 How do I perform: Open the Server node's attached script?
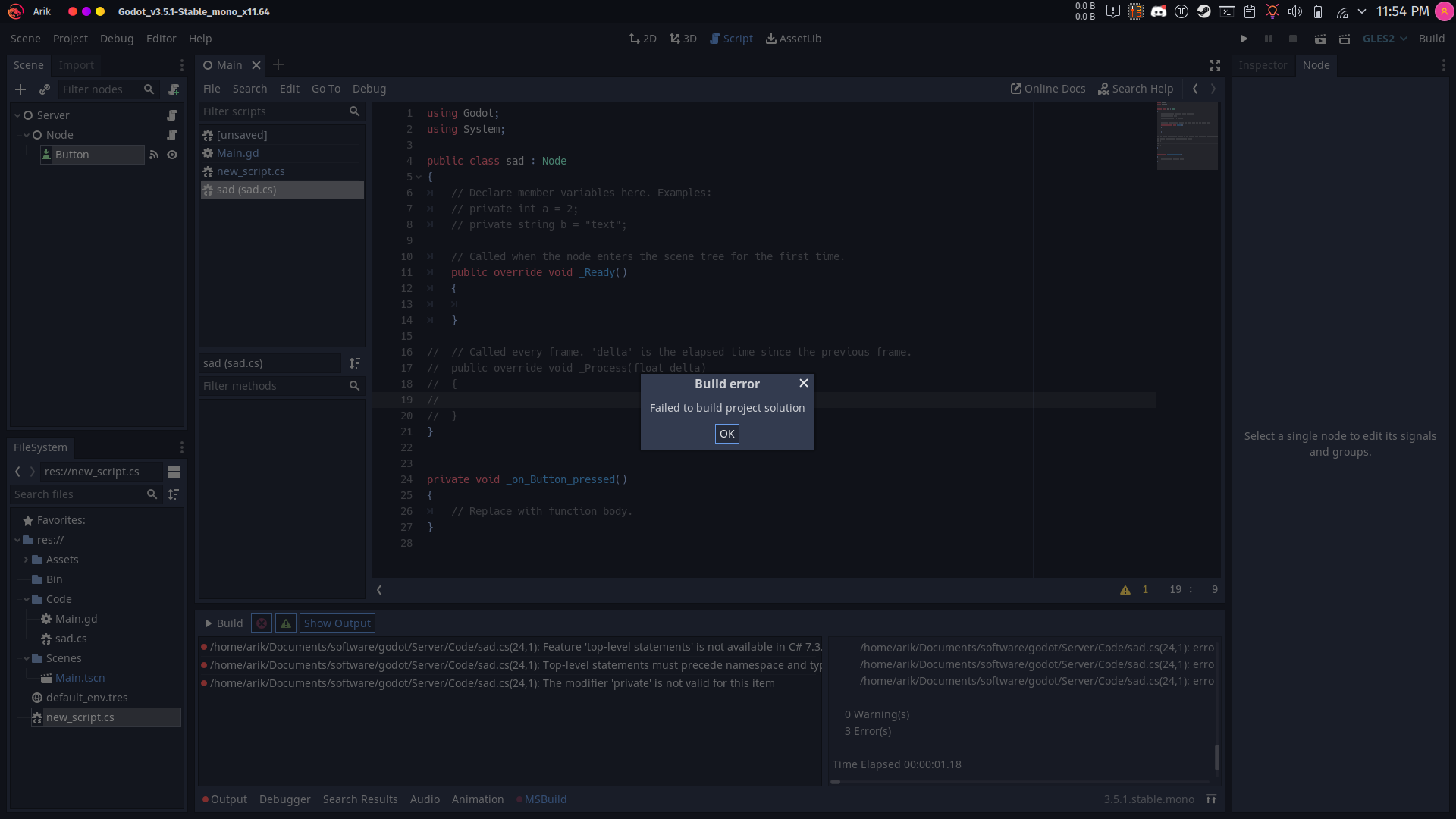pyautogui.click(x=171, y=115)
